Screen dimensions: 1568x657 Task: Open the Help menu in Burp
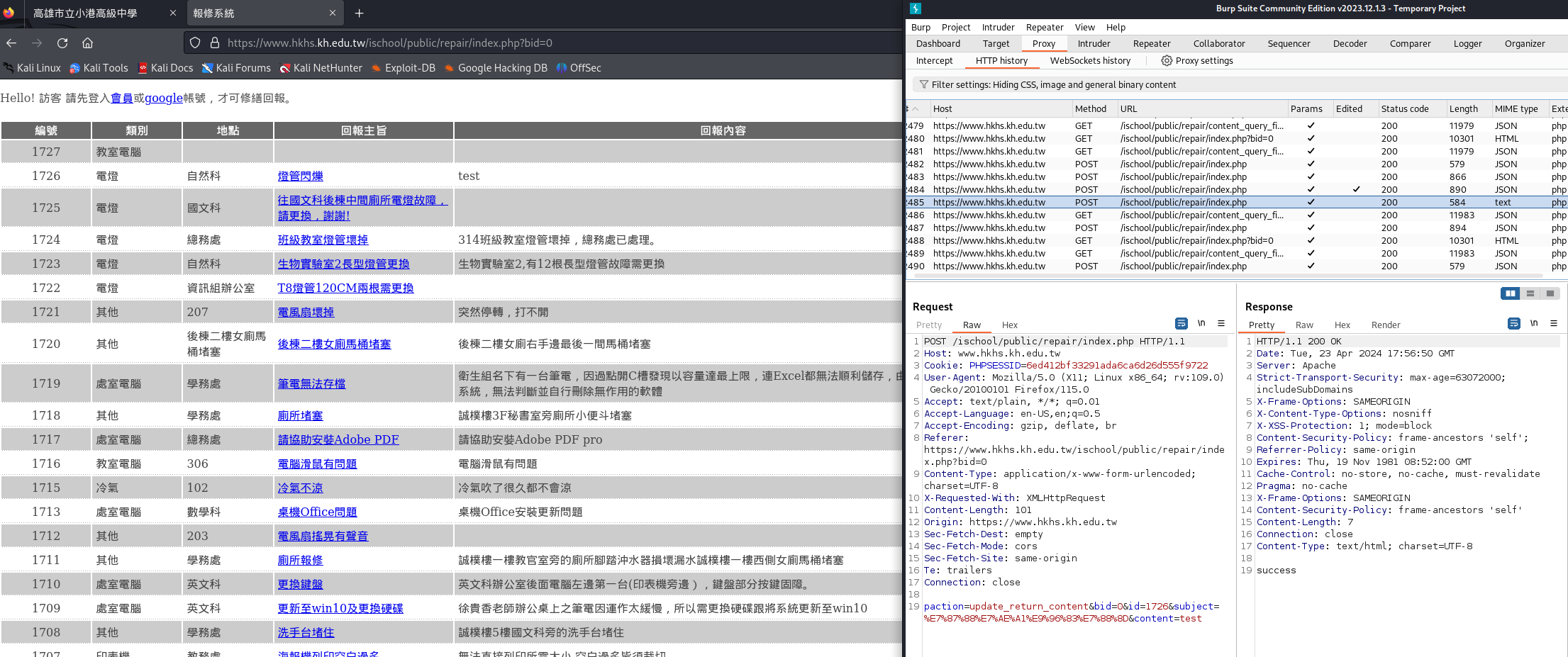click(1116, 27)
